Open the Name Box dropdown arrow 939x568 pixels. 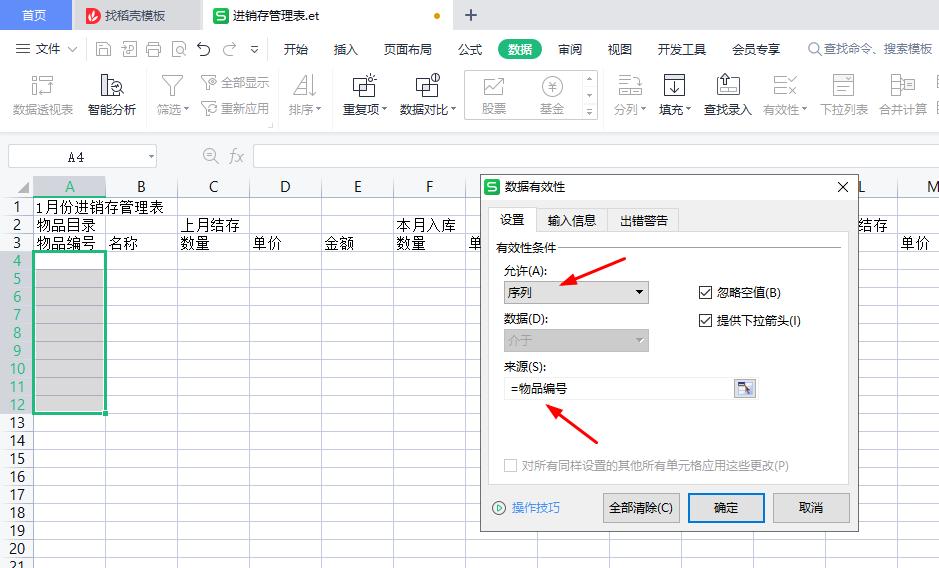pyautogui.click(x=151, y=157)
